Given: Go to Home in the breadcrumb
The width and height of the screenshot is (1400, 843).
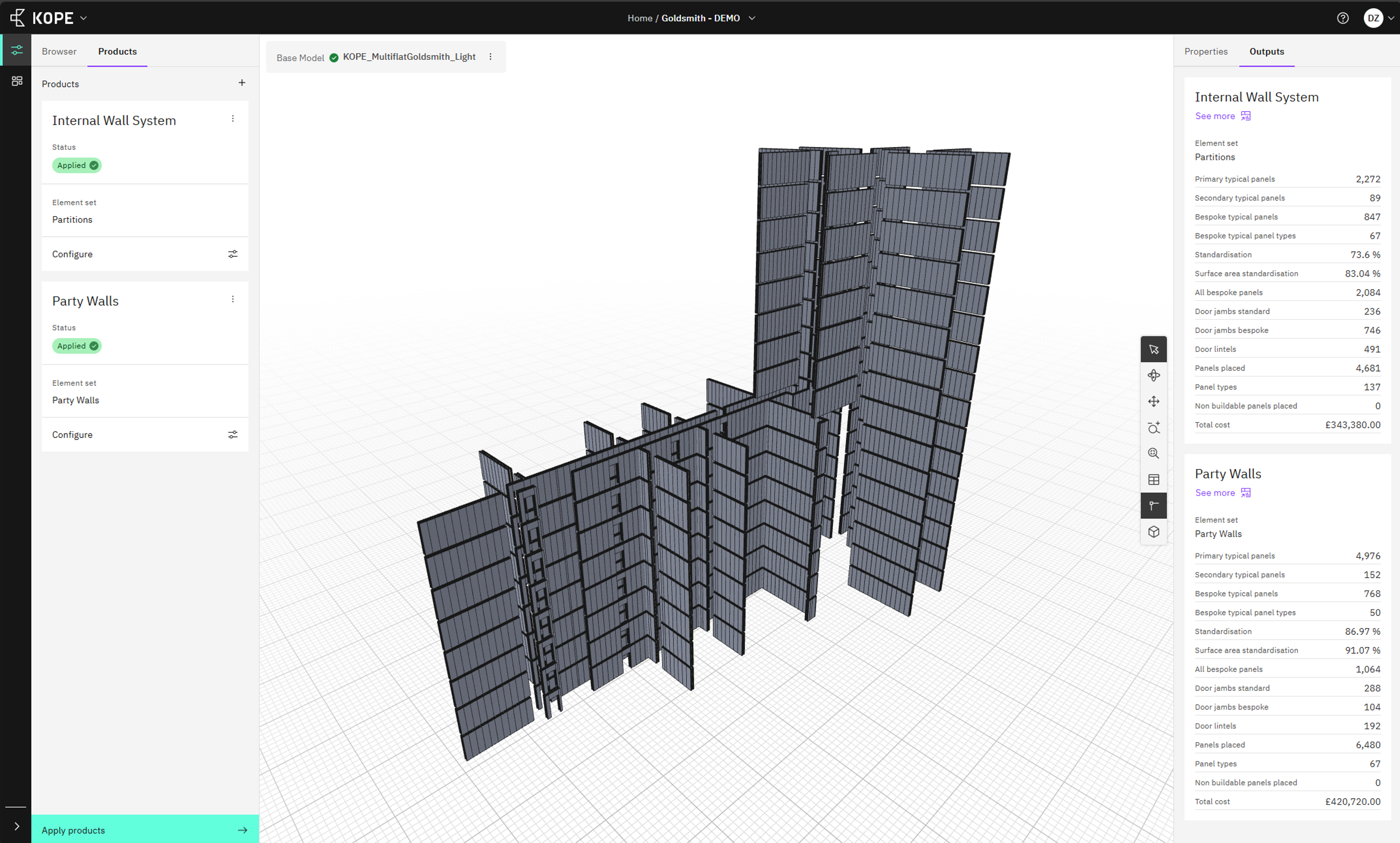Looking at the screenshot, I should tap(640, 18).
